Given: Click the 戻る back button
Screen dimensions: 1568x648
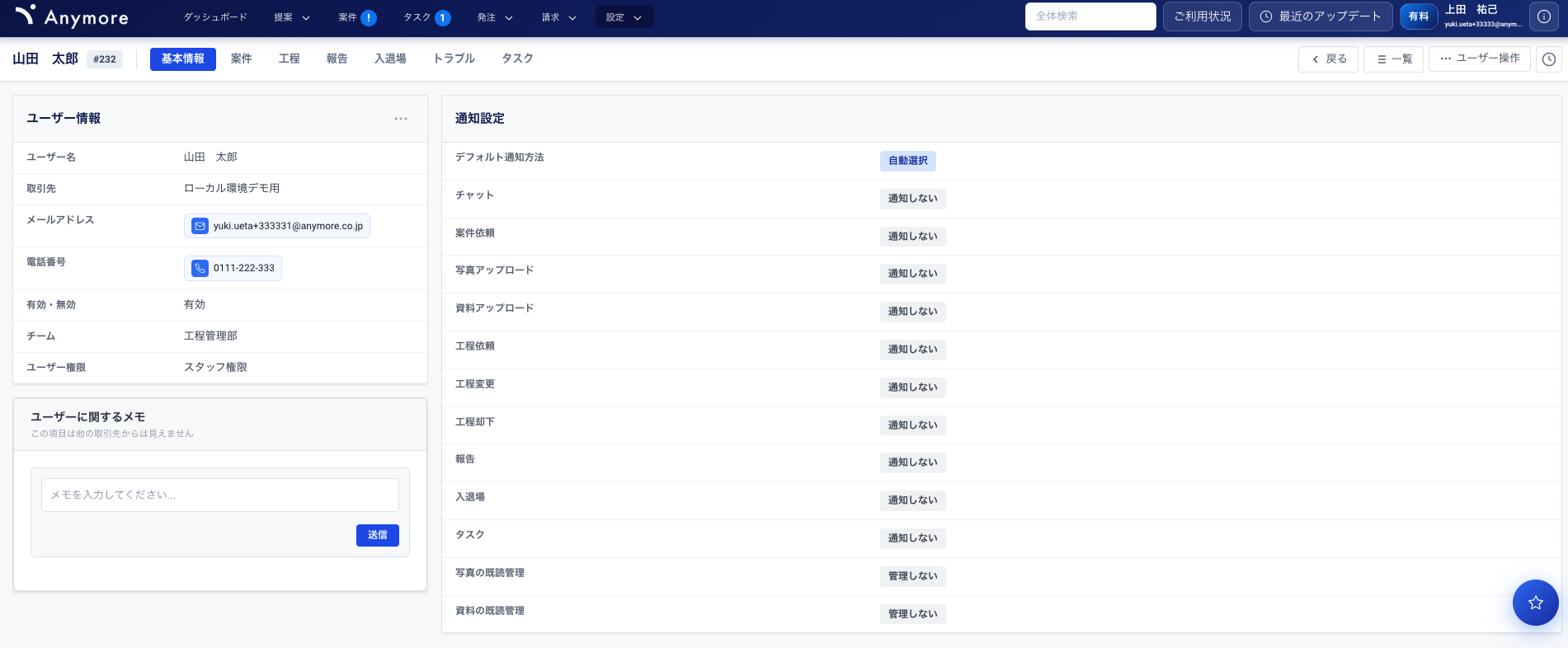Looking at the screenshot, I should [x=1328, y=59].
